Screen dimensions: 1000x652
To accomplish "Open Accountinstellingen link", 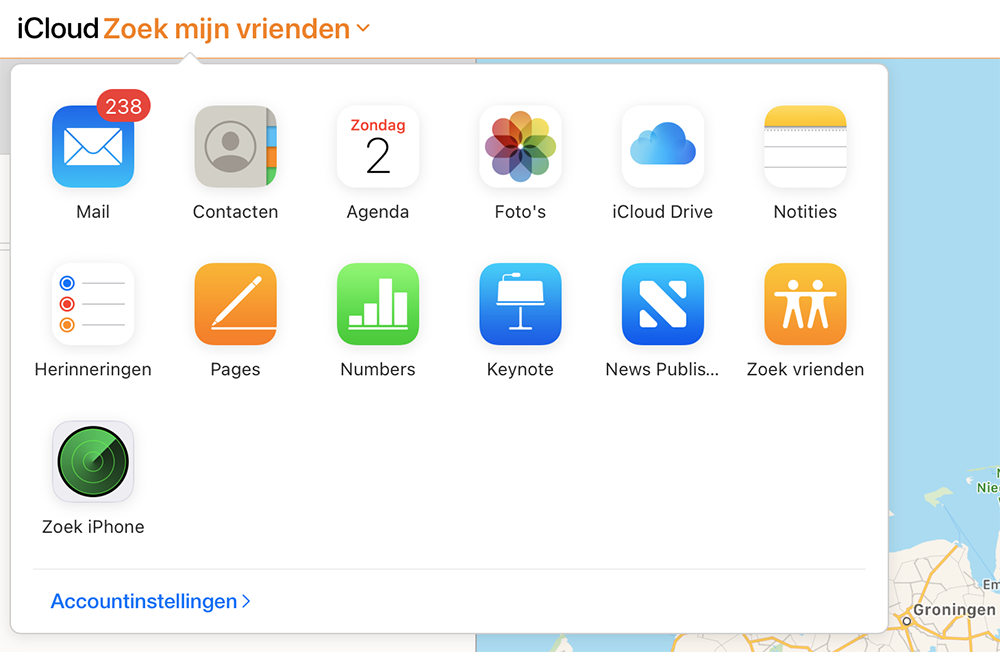I will [151, 601].
